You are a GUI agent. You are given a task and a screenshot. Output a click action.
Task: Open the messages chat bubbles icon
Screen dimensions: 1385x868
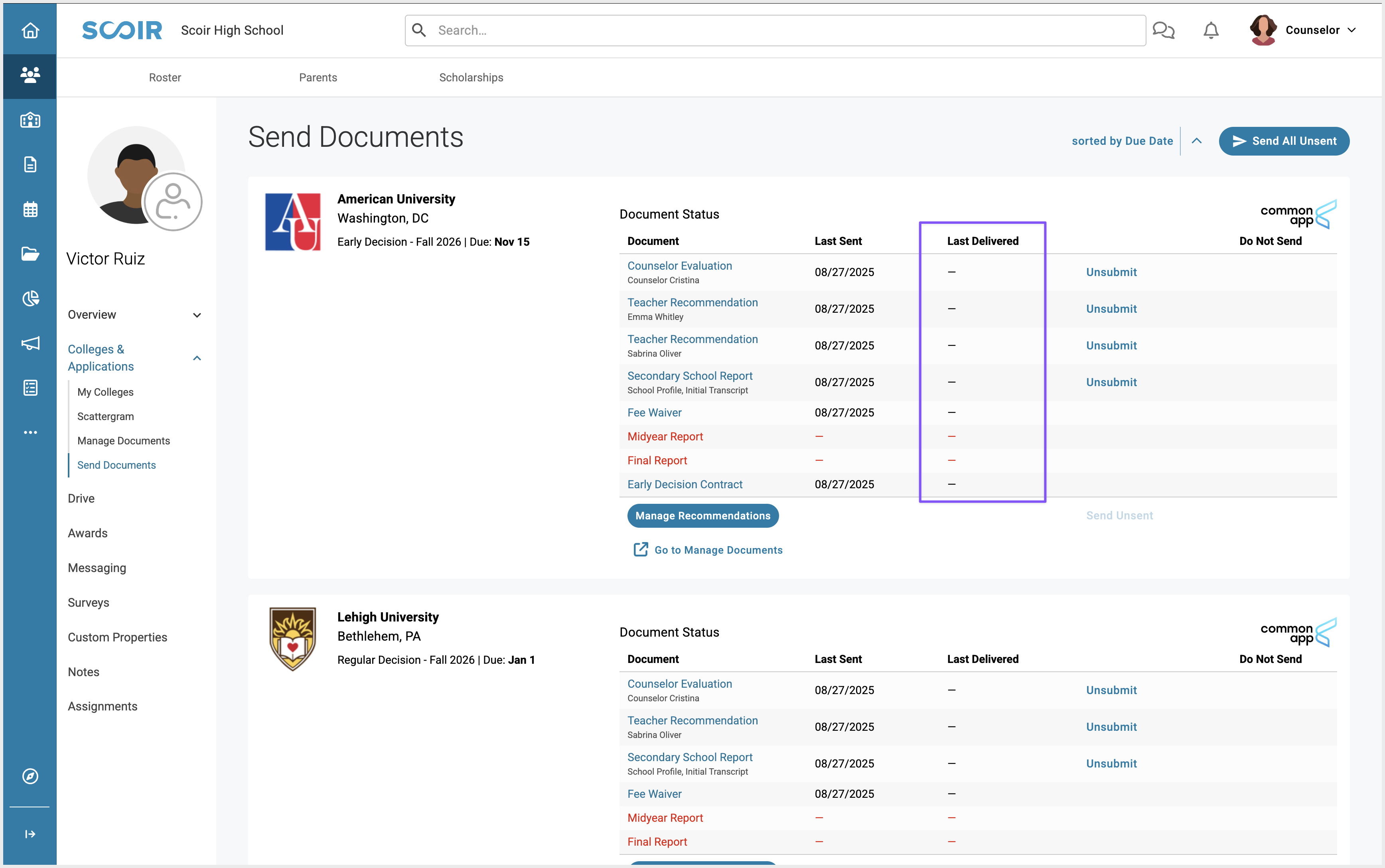[x=1163, y=30]
